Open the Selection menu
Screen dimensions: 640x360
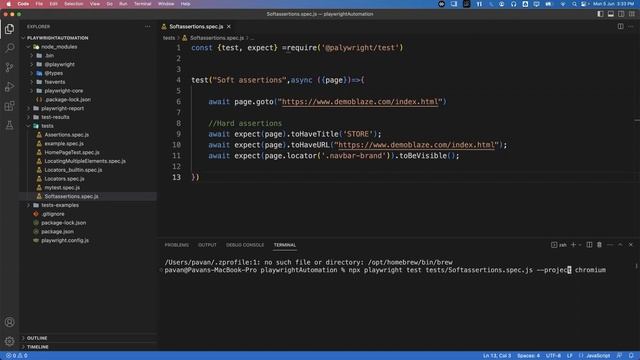click(74, 4)
